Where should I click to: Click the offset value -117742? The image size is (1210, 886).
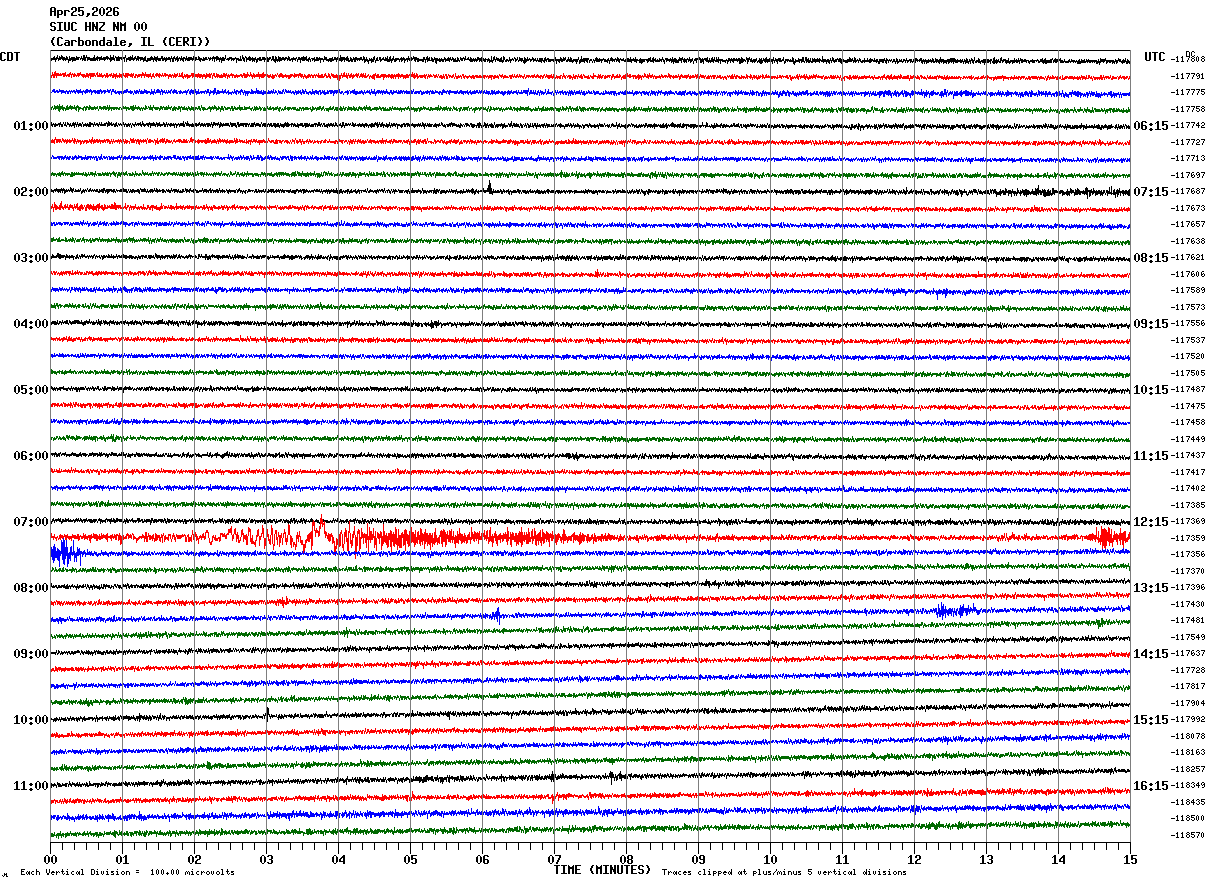click(x=1188, y=126)
